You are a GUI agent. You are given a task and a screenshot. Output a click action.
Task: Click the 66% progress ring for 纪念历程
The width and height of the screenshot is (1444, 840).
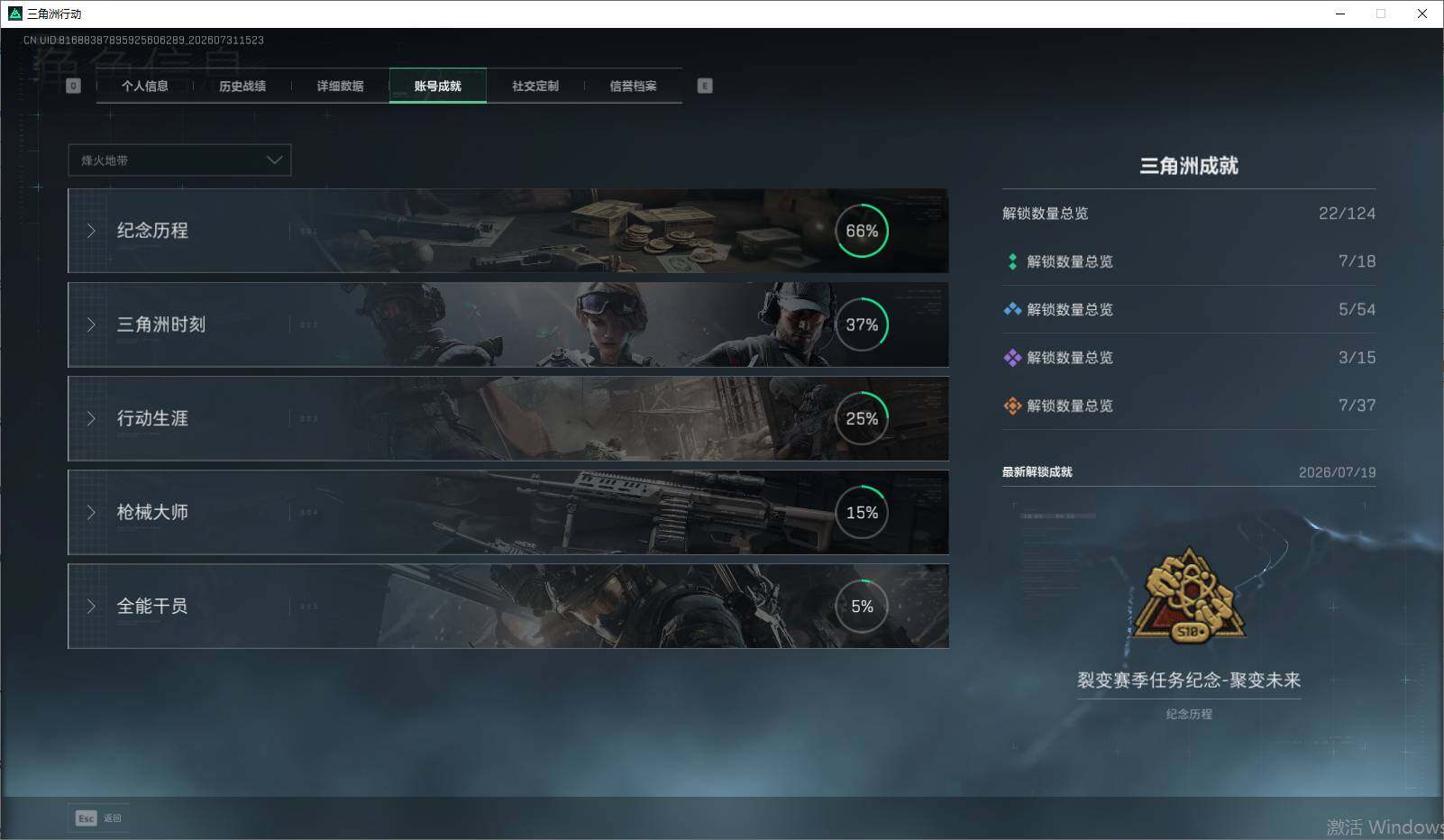pos(862,231)
